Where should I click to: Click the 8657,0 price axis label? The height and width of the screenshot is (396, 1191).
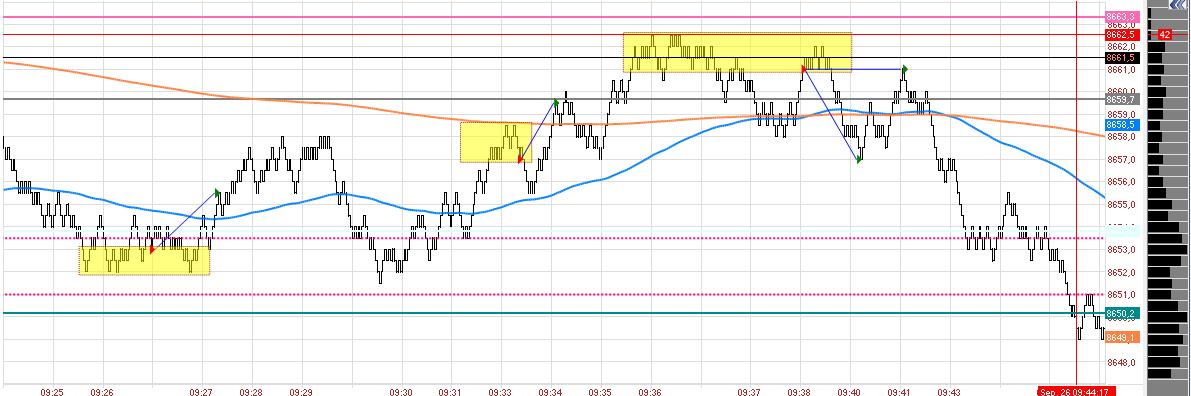(x=1122, y=160)
